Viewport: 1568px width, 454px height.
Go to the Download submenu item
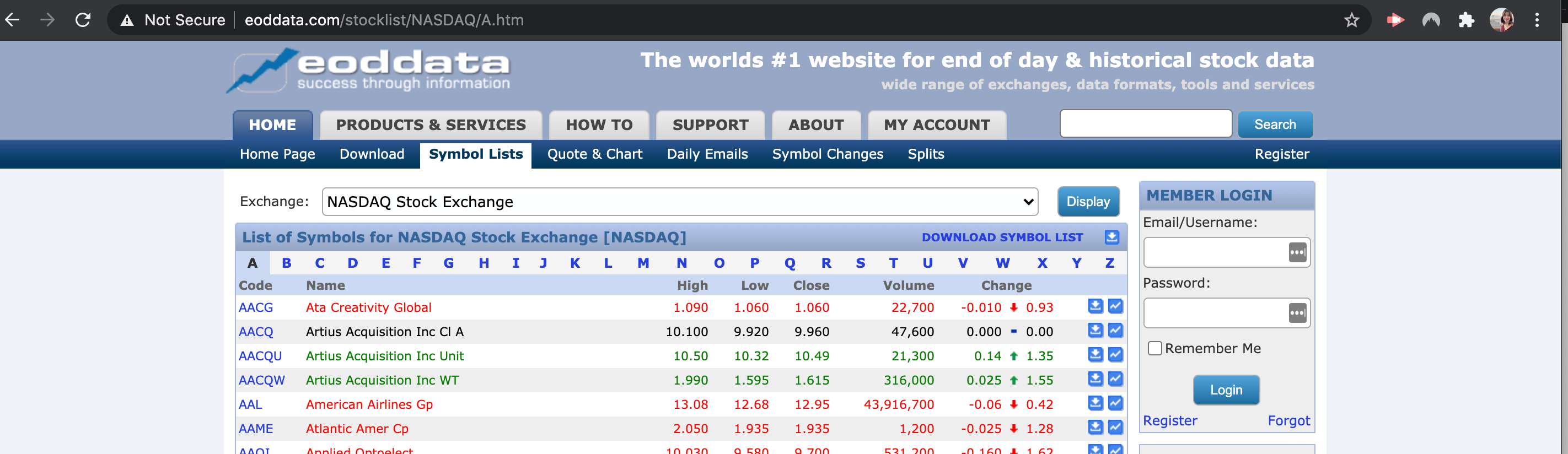click(372, 154)
